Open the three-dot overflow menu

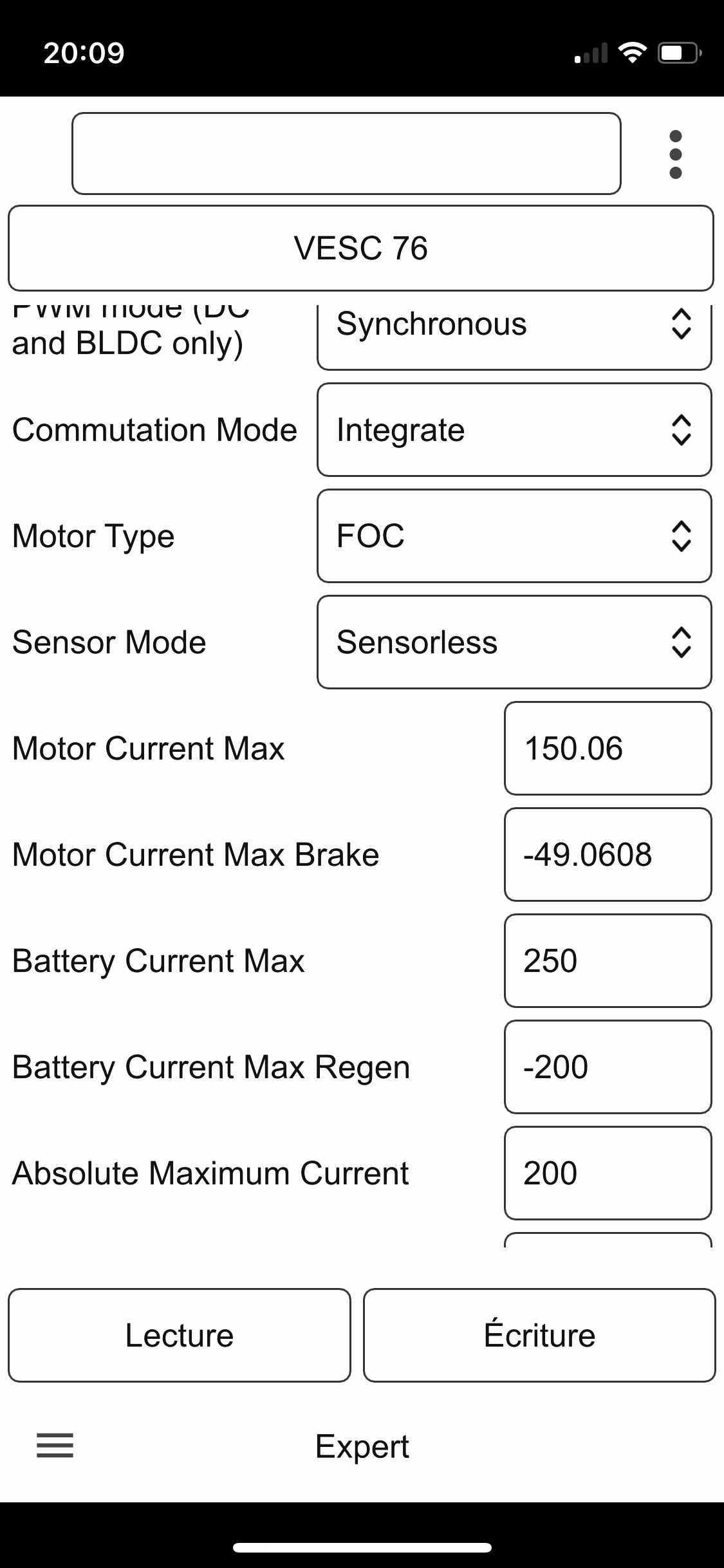675,154
